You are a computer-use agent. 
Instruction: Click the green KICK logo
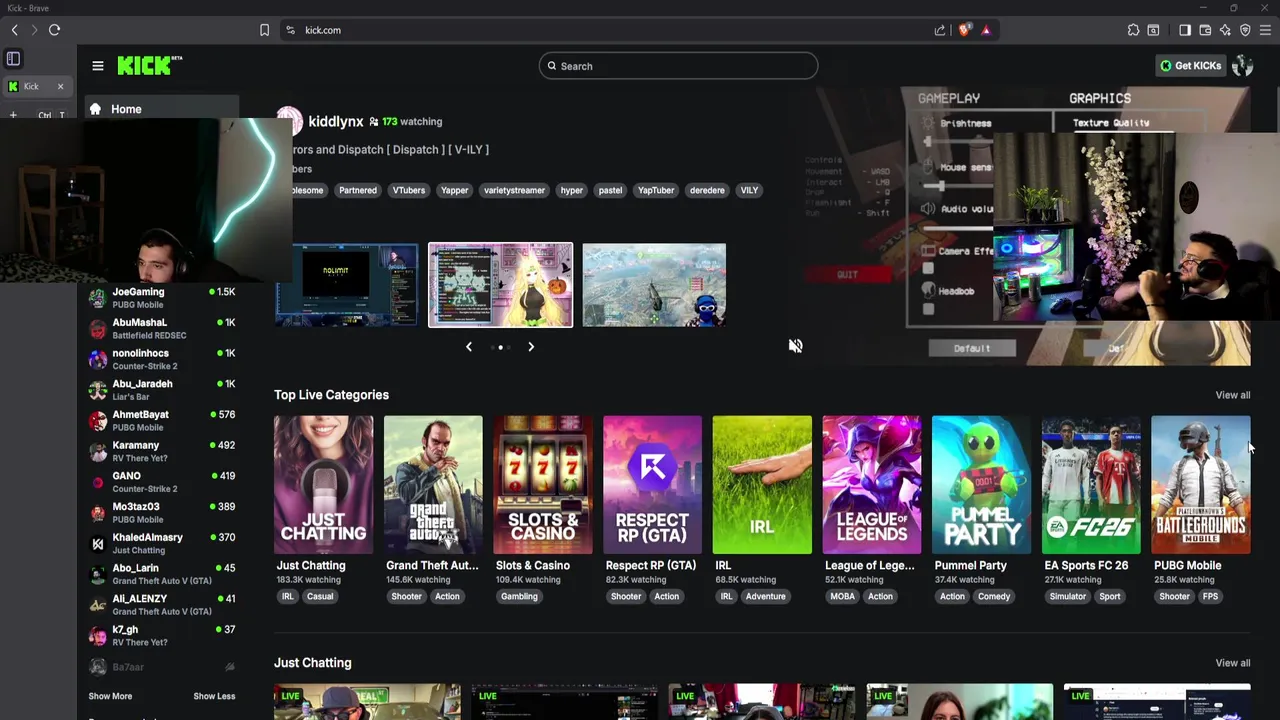(149, 65)
